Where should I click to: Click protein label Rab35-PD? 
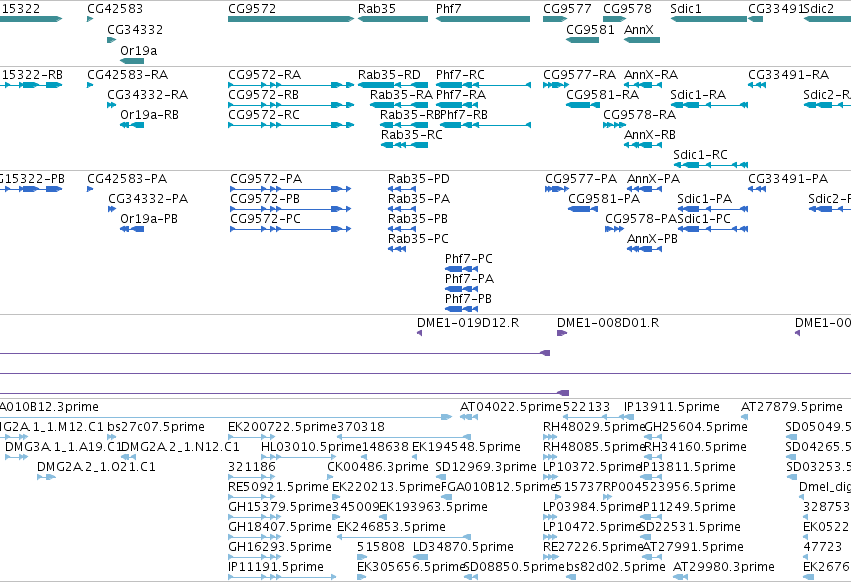tap(418, 179)
